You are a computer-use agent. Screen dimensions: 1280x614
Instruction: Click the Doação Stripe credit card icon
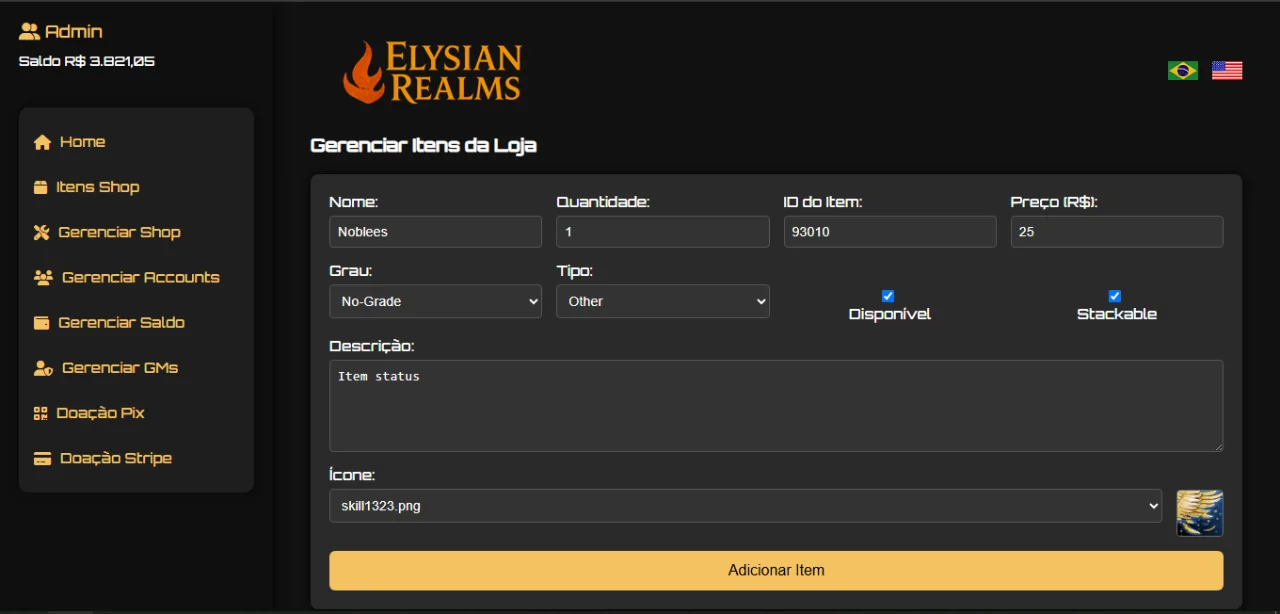42,458
